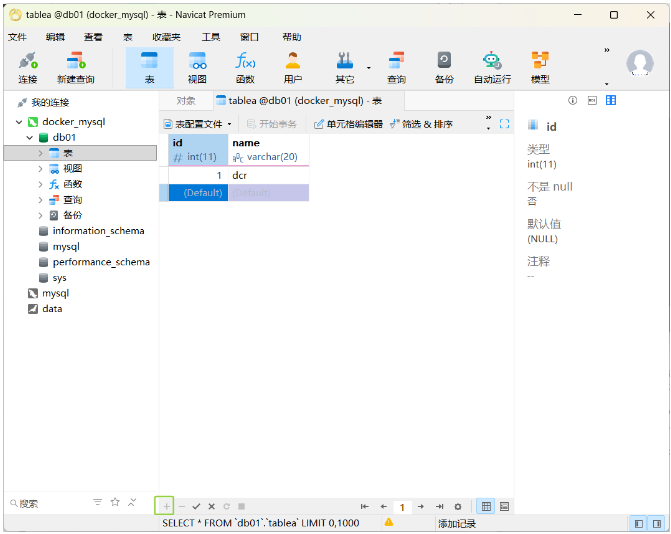Open the 收藏夹 menu
The width and height of the screenshot is (671, 534).
pyautogui.click(x=166, y=37)
